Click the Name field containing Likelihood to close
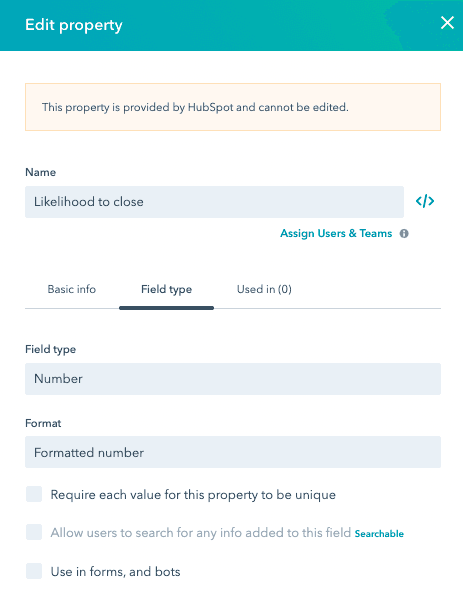463x598 pixels. (x=214, y=202)
